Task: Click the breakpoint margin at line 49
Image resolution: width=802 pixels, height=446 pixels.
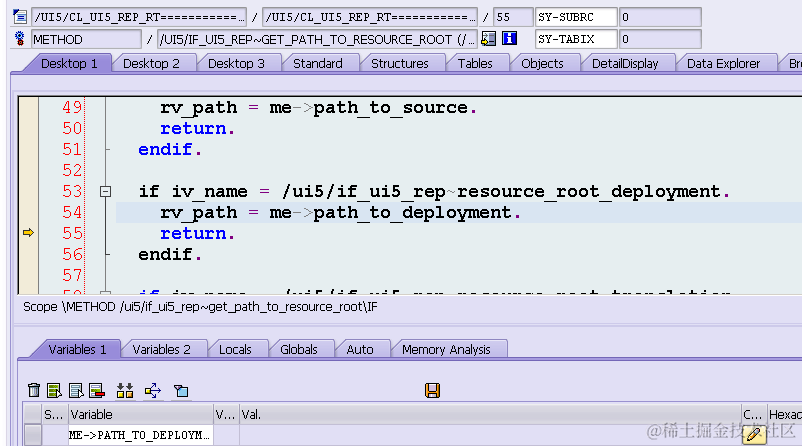Action: (x=28, y=107)
